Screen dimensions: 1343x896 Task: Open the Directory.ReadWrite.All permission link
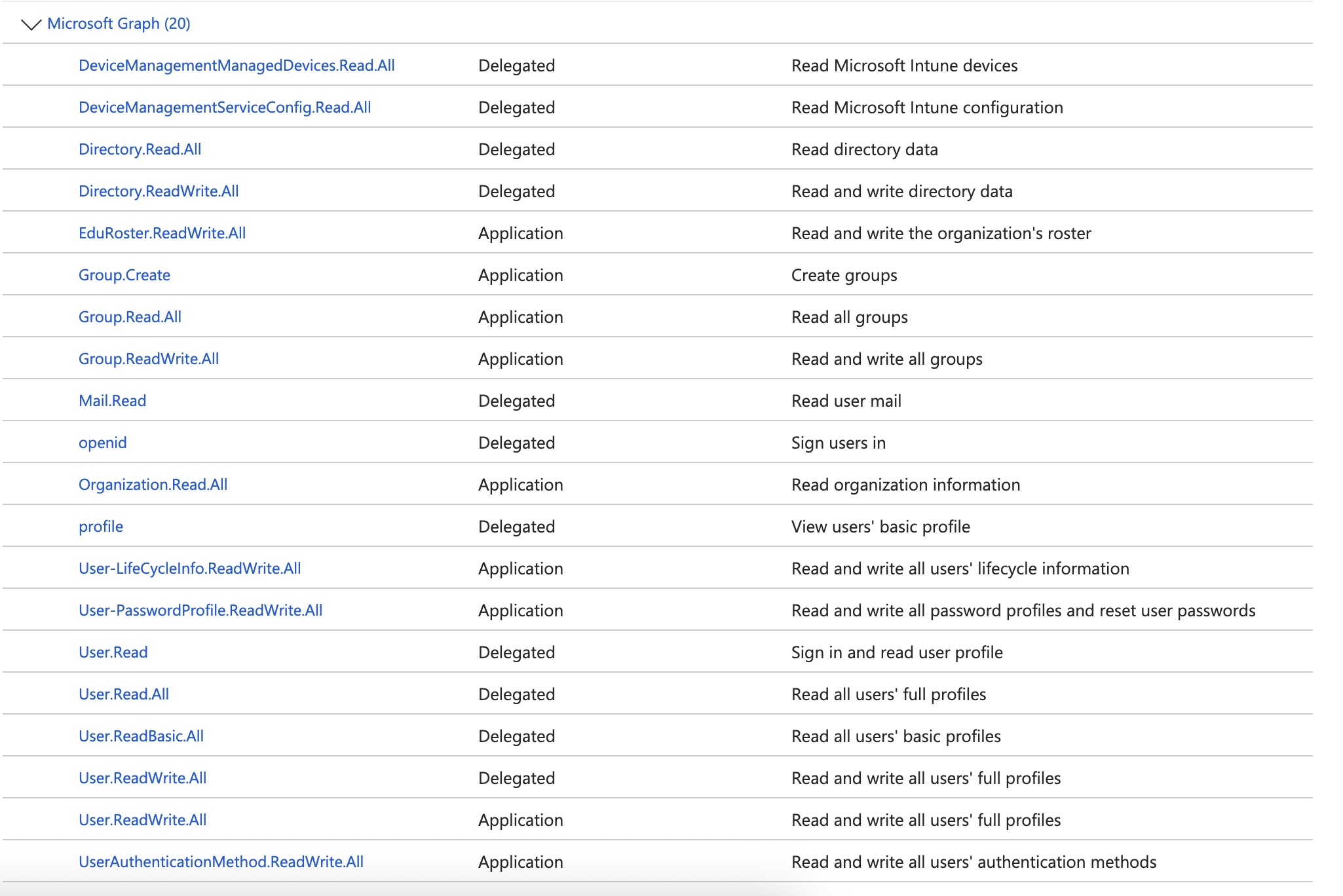[159, 191]
